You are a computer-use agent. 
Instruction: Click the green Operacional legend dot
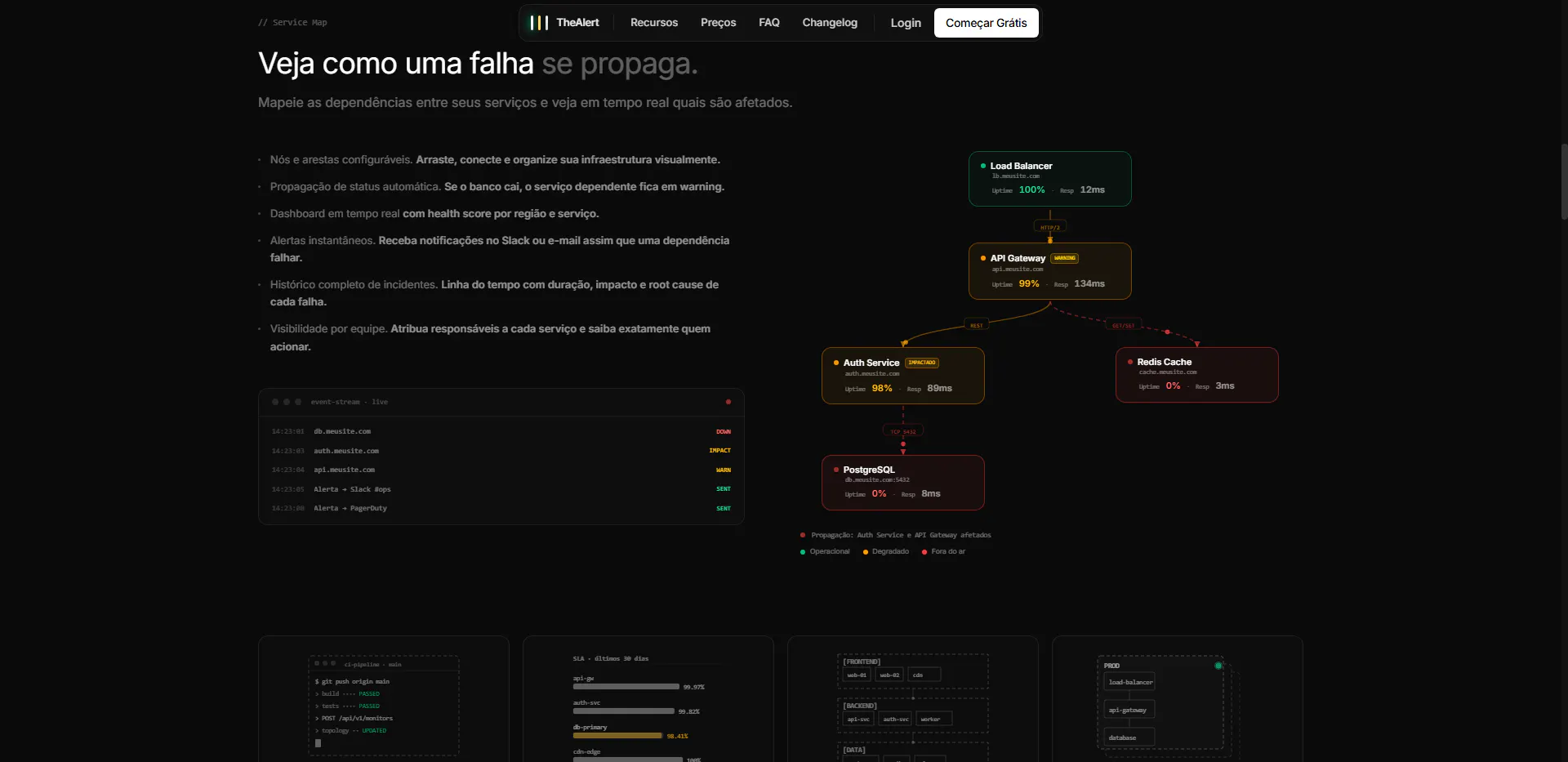pyautogui.click(x=803, y=552)
